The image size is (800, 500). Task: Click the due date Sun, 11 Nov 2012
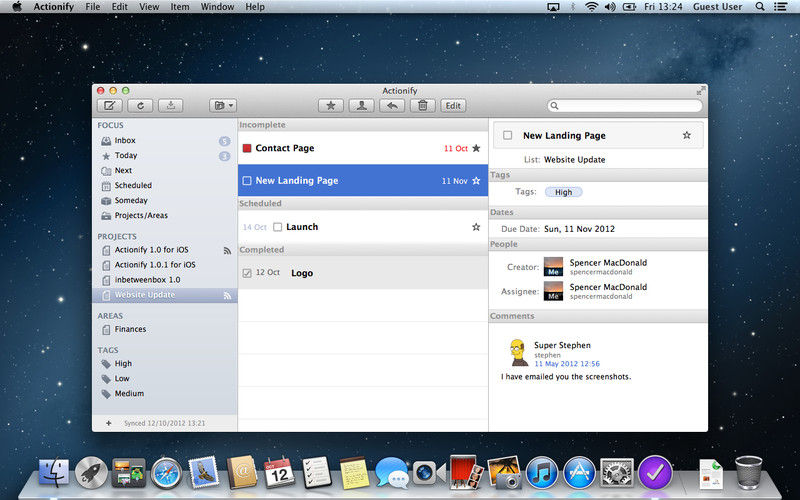tap(579, 229)
